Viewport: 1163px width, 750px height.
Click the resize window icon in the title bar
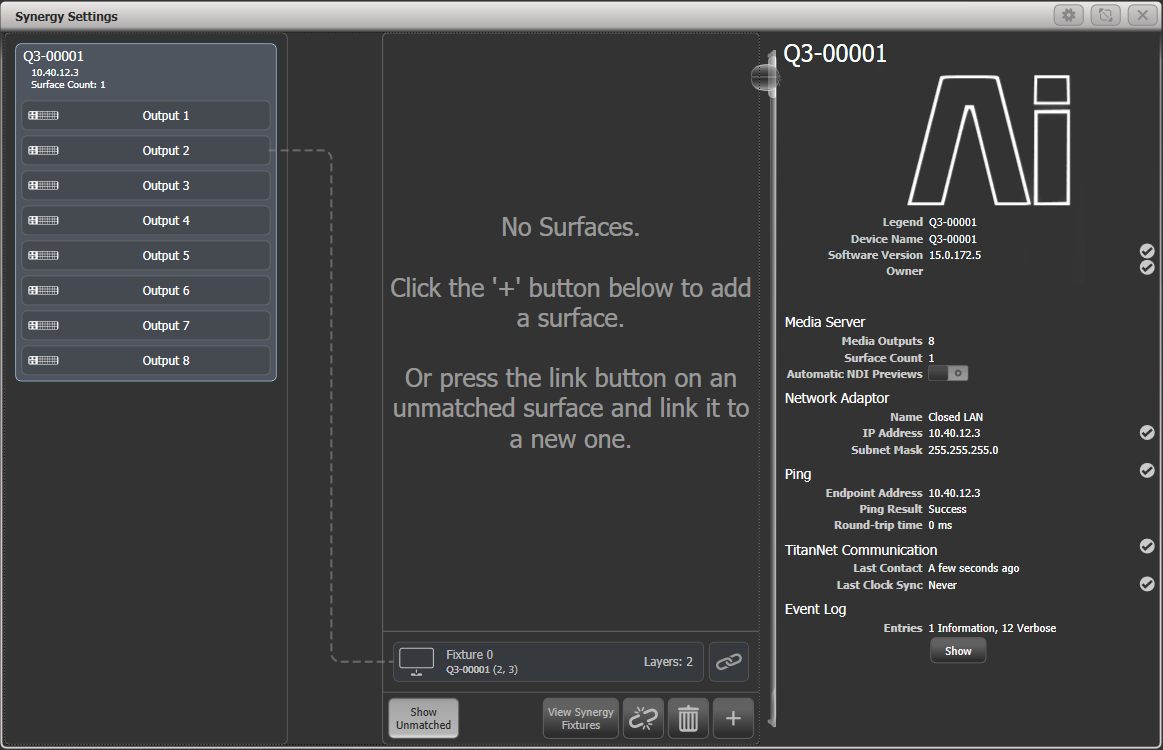tap(1105, 15)
